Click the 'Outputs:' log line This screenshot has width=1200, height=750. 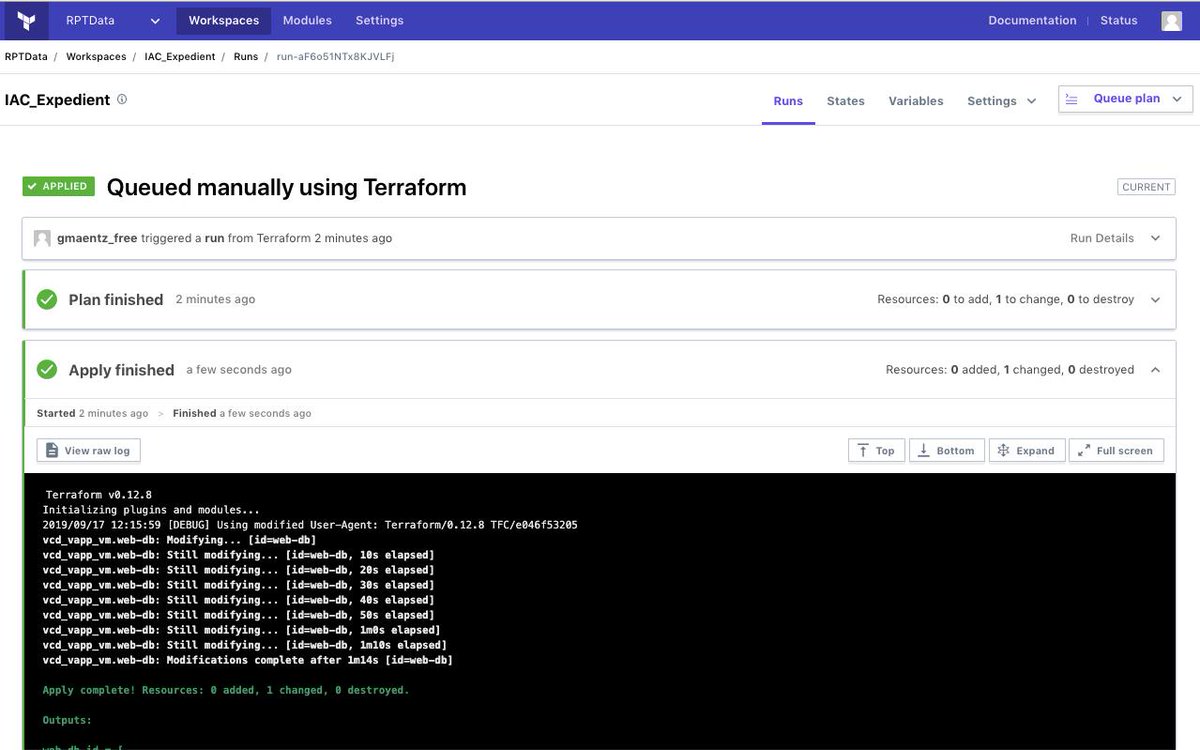point(67,720)
